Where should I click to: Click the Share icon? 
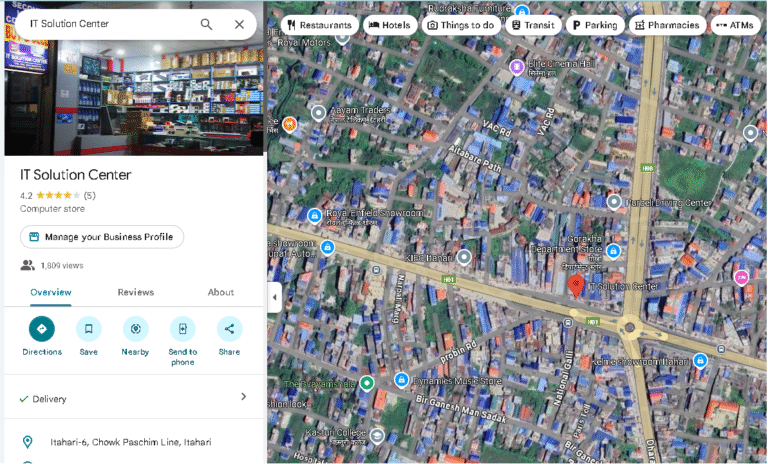coord(229,329)
